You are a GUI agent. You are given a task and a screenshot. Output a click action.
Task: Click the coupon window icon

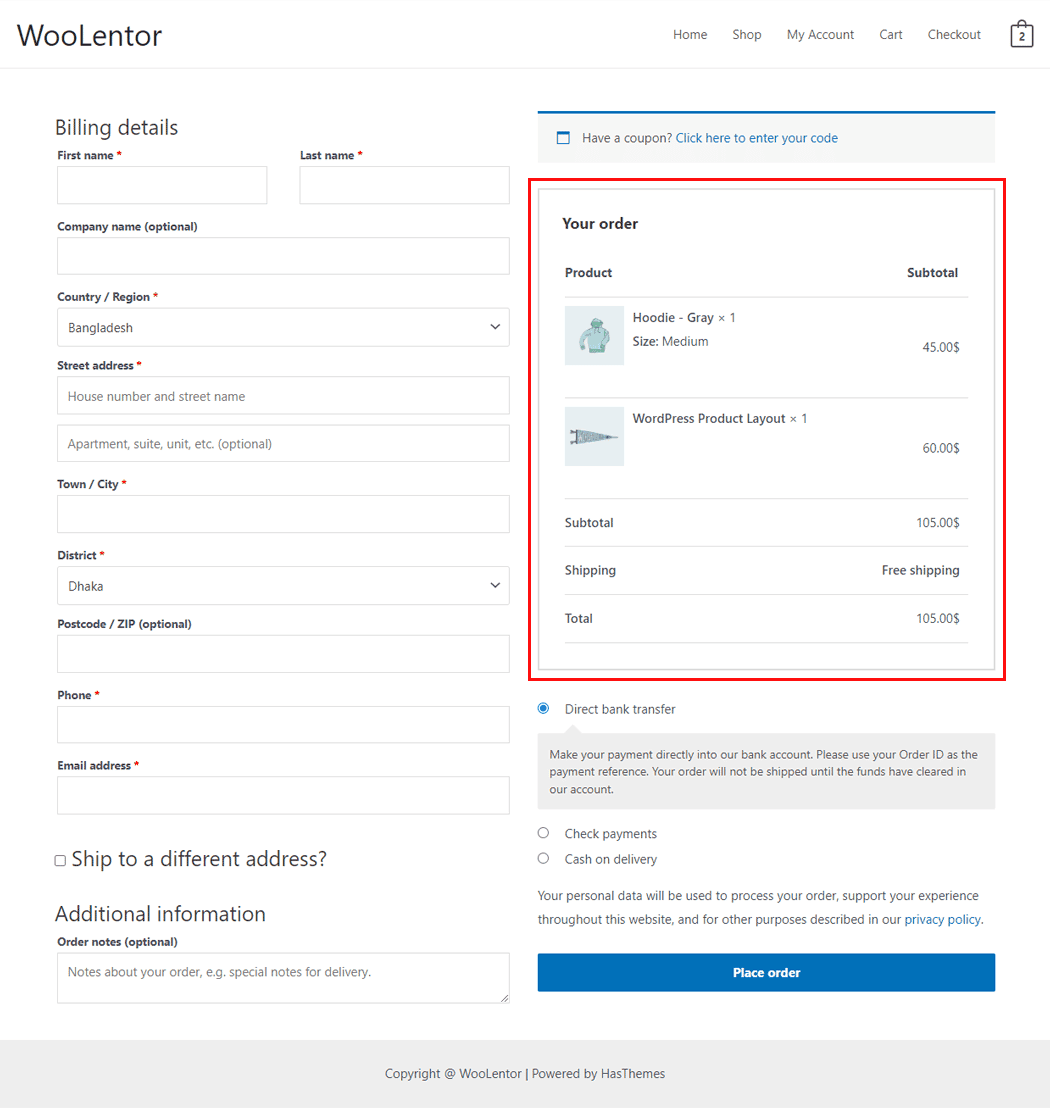563,138
